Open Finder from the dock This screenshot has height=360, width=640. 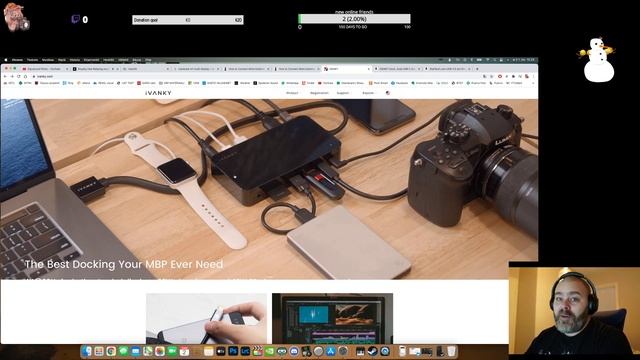click(x=87, y=351)
